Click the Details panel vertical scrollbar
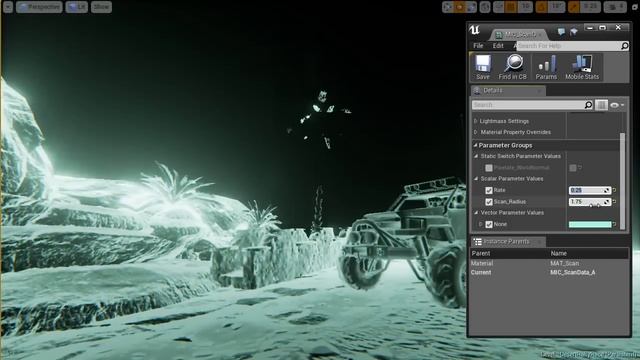Viewport: 640px width, 360px height. (622, 181)
